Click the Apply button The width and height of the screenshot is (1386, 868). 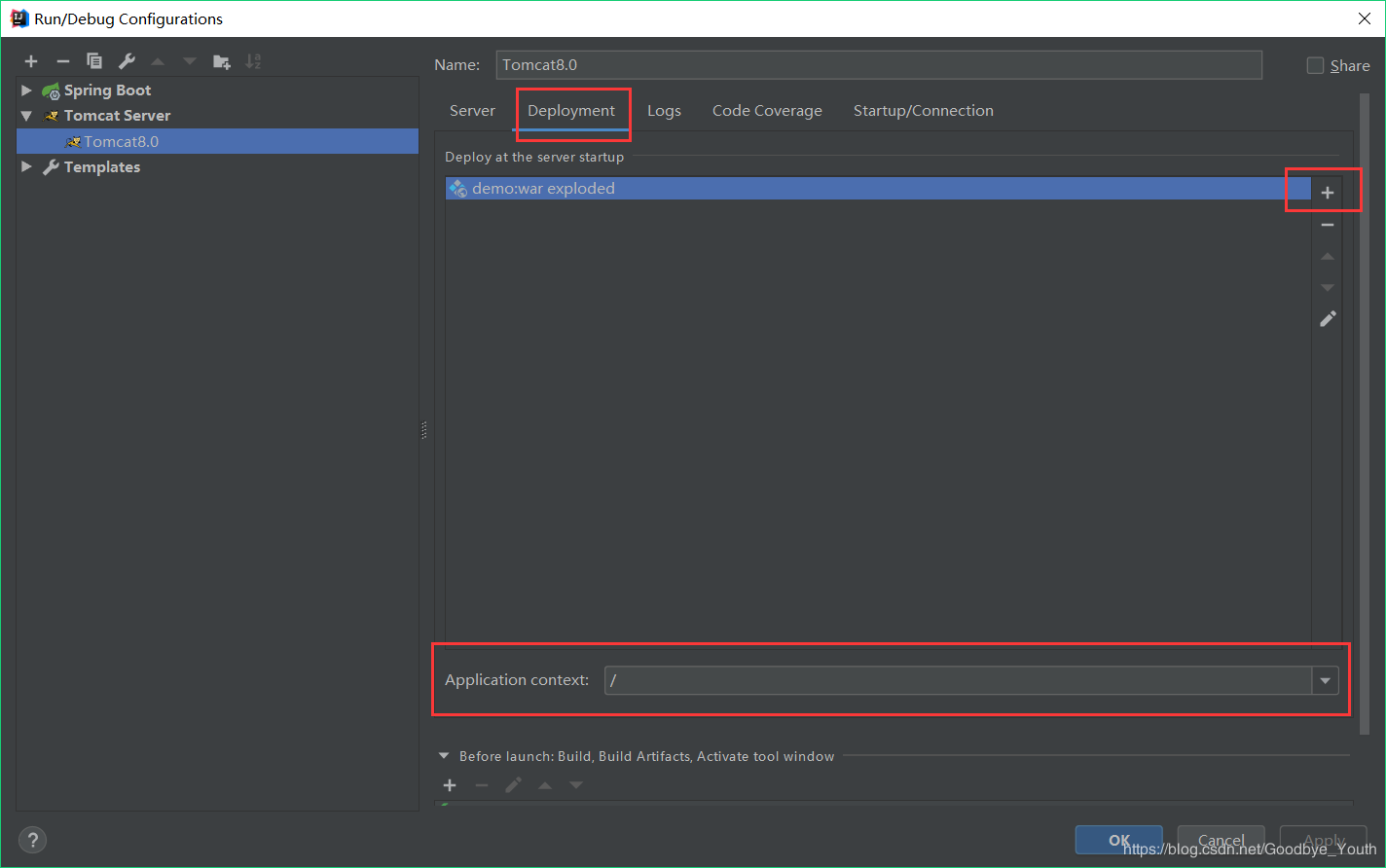tap(1324, 841)
